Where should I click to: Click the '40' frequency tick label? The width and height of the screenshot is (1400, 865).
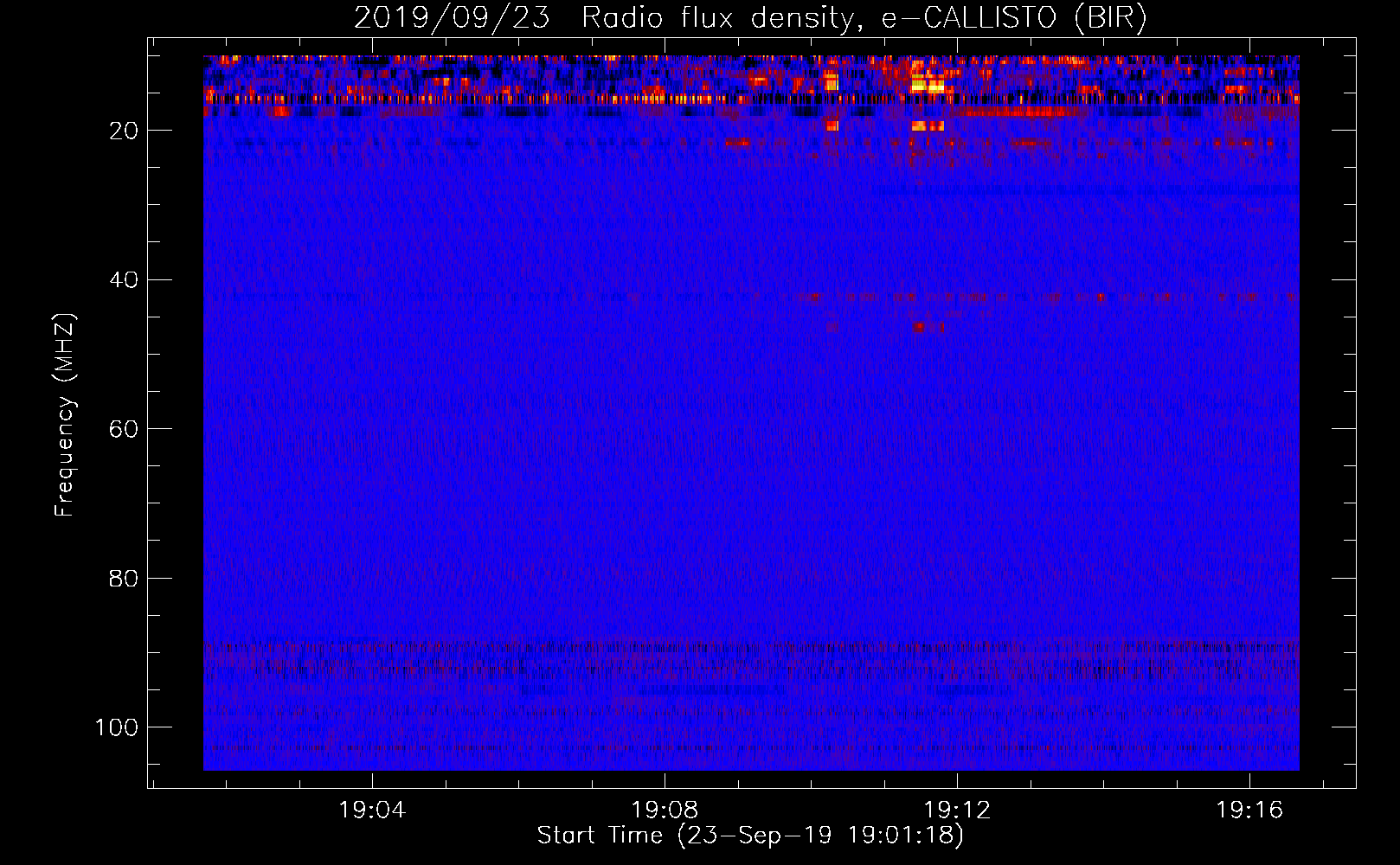tap(124, 280)
